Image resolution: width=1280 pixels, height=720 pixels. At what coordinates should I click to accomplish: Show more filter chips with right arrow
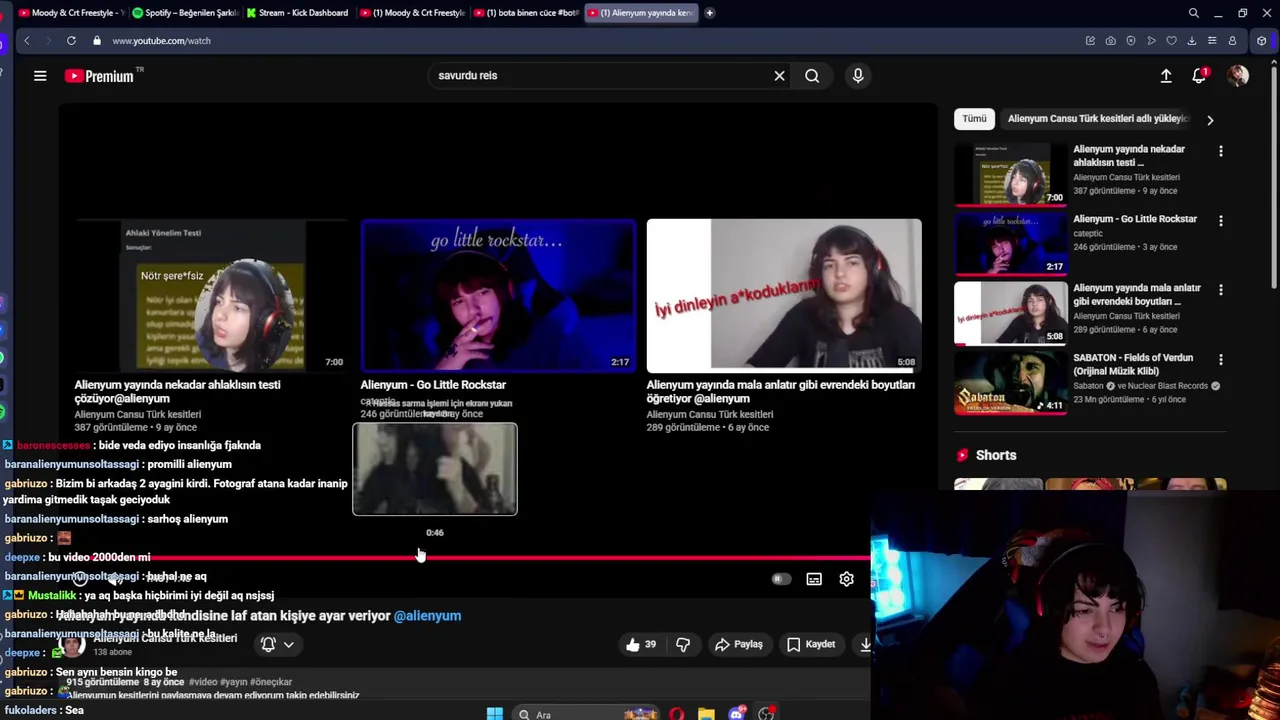1210,120
